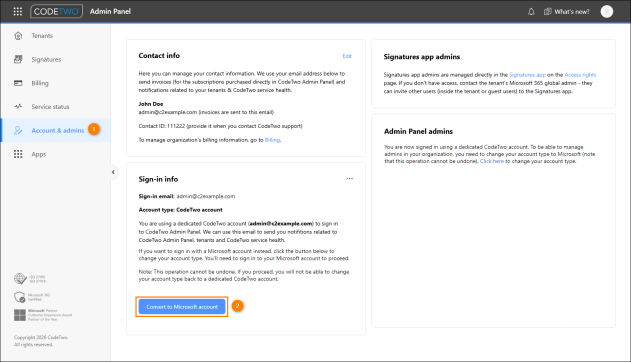
Task: Open the Sign-in info more options menu
Action: tap(350, 179)
